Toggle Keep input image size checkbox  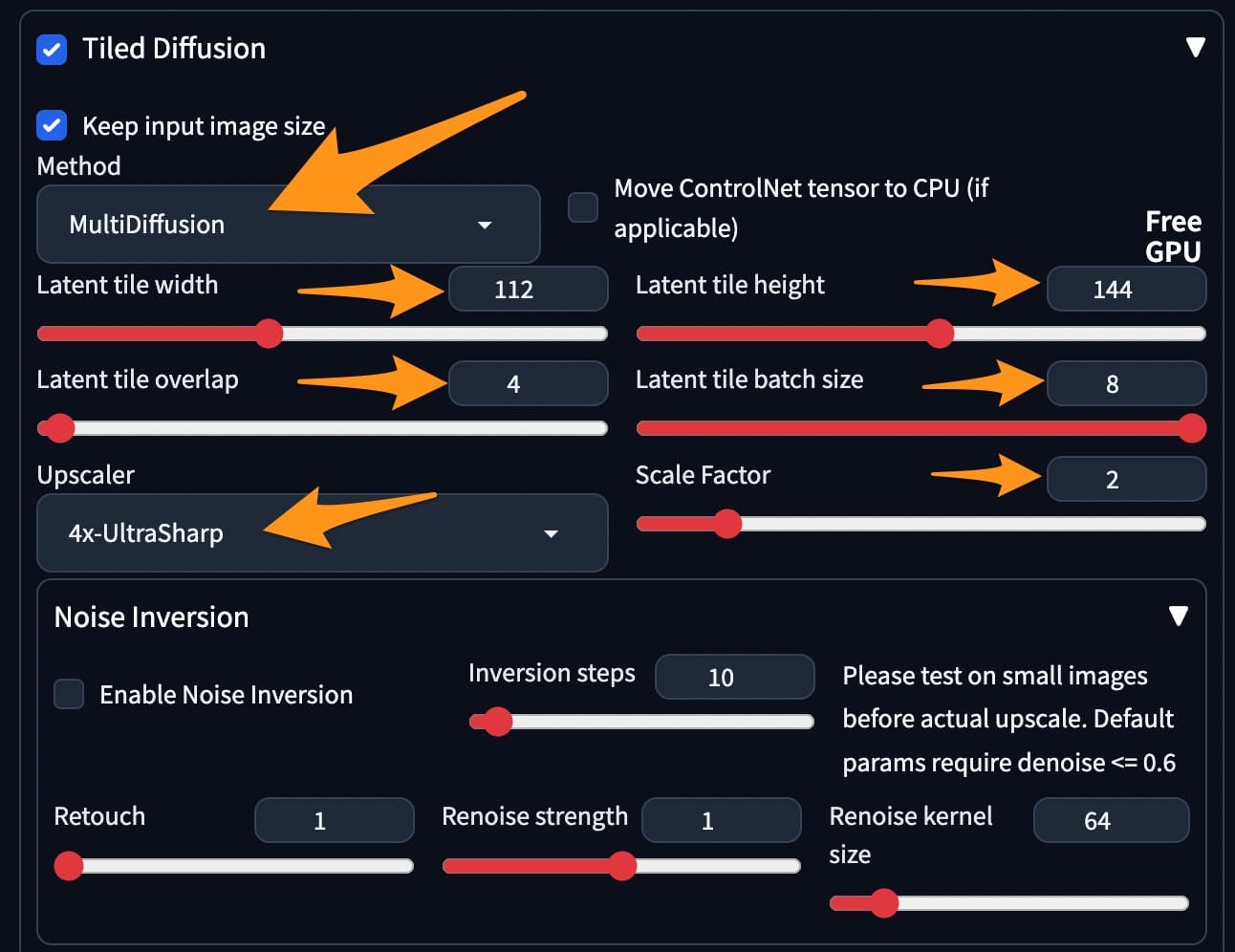tap(52, 125)
